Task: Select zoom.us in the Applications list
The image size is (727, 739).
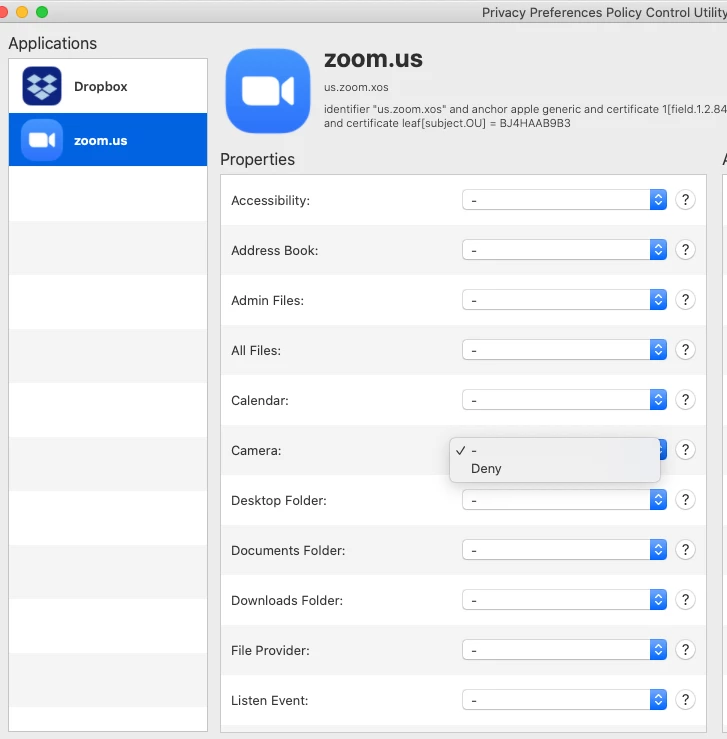Action: click(108, 140)
